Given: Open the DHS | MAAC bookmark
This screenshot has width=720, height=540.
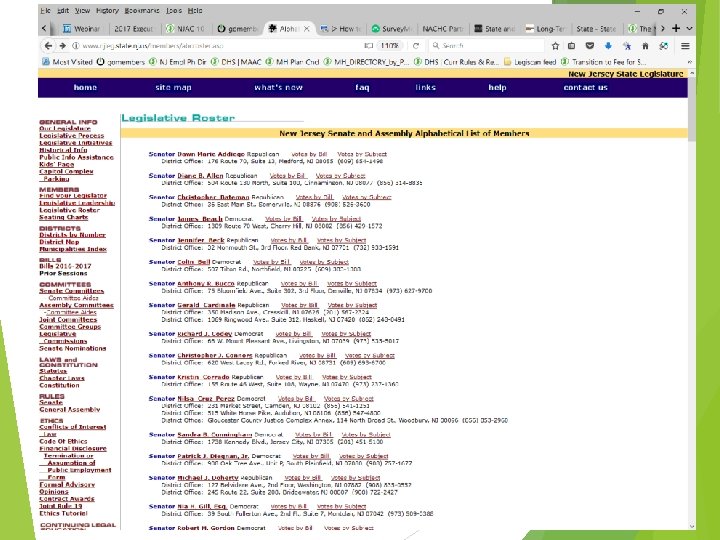Looking at the screenshot, I should (x=236, y=62).
